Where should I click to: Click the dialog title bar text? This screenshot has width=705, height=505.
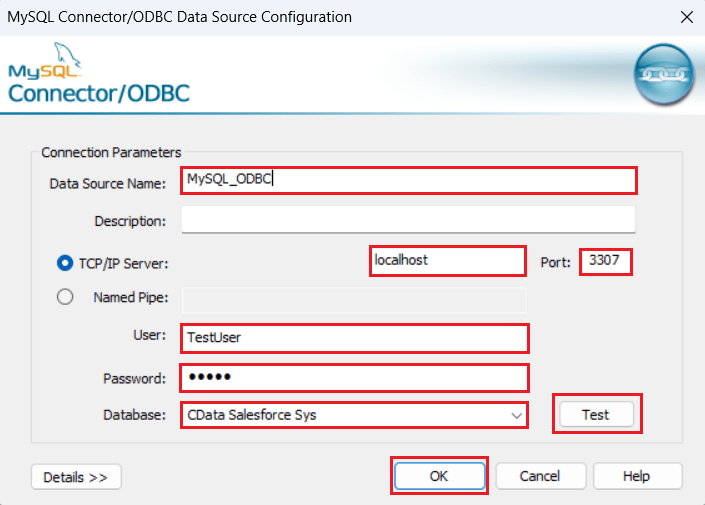tap(180, 17)
